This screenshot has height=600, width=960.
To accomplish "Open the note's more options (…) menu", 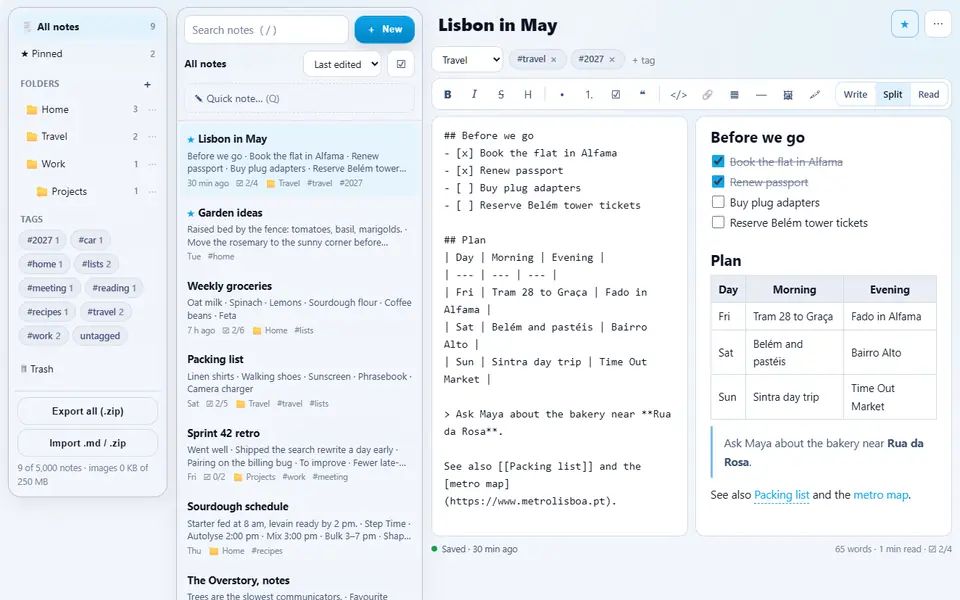I will pos(938,24).
